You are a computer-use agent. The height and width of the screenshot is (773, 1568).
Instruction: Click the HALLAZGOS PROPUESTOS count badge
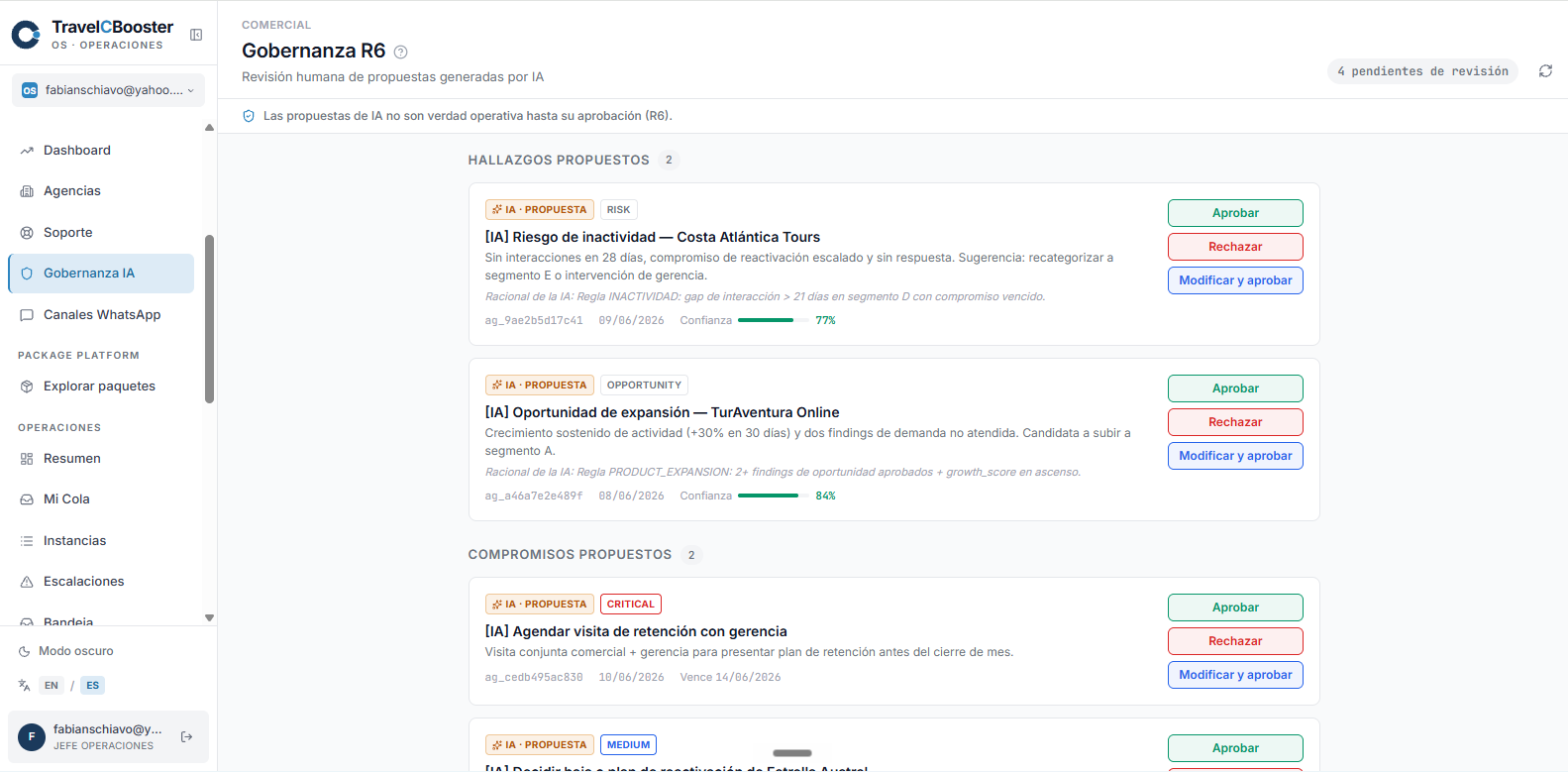pos(669,160)
